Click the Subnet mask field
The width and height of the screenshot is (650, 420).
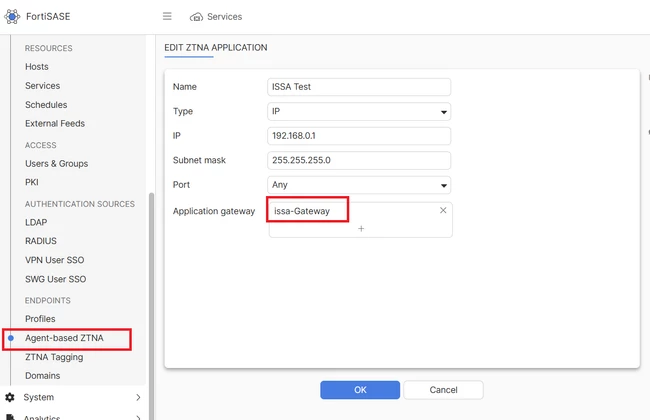coord(359,160)
